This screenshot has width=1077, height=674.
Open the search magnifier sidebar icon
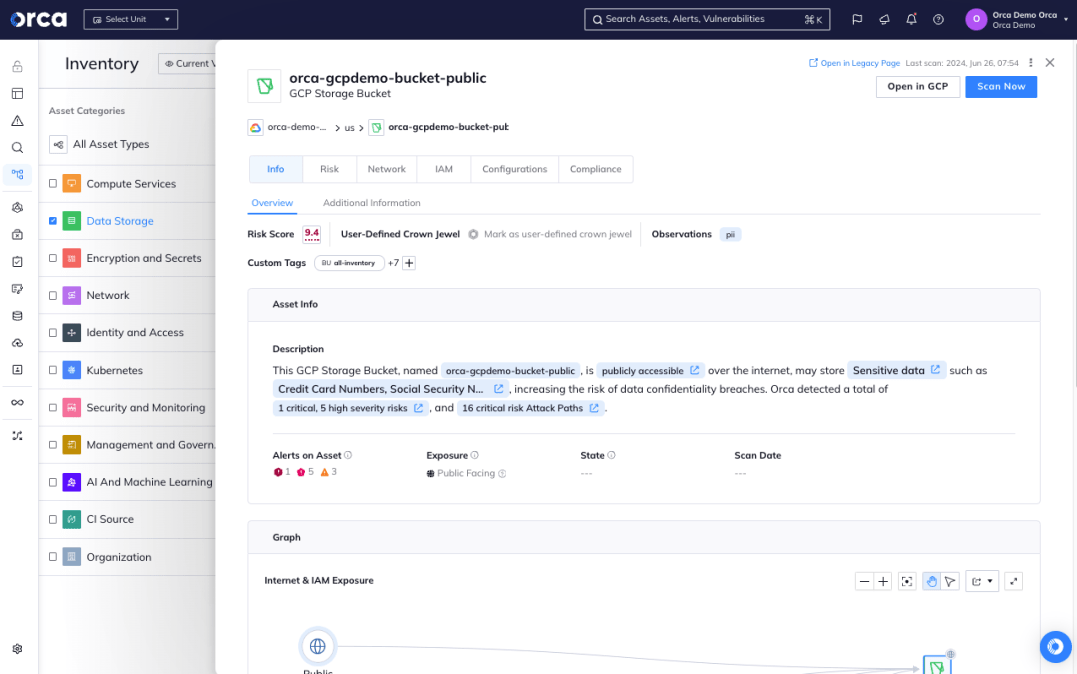pyautogui.click(x=18, y=148)
